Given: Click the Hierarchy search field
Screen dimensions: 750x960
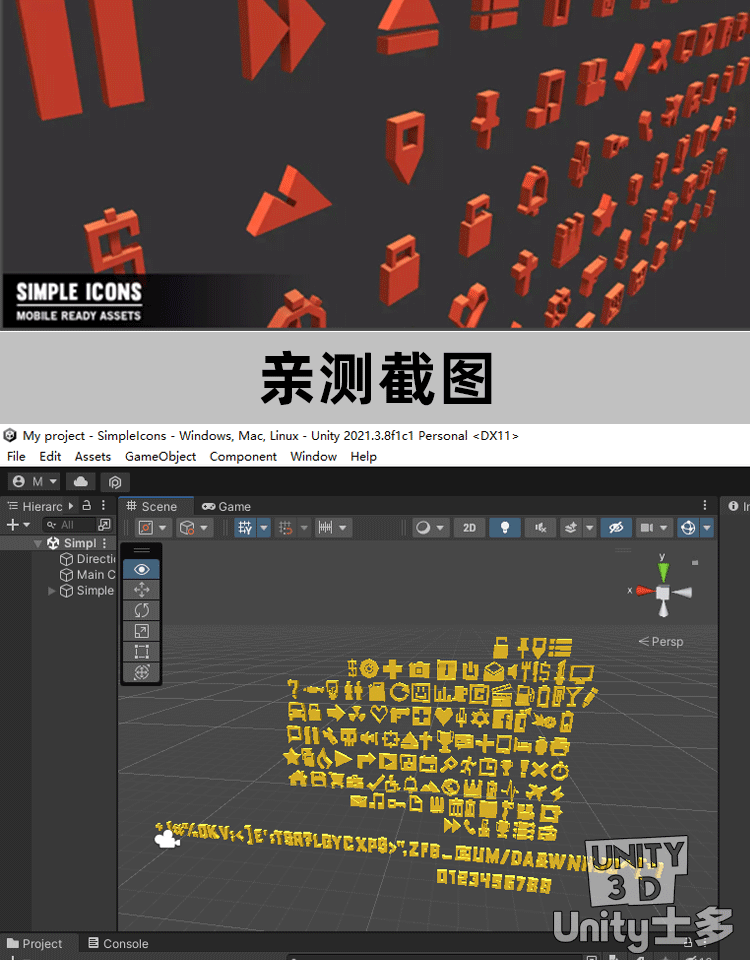Looking at the screenshot, I should coord(68,525).
